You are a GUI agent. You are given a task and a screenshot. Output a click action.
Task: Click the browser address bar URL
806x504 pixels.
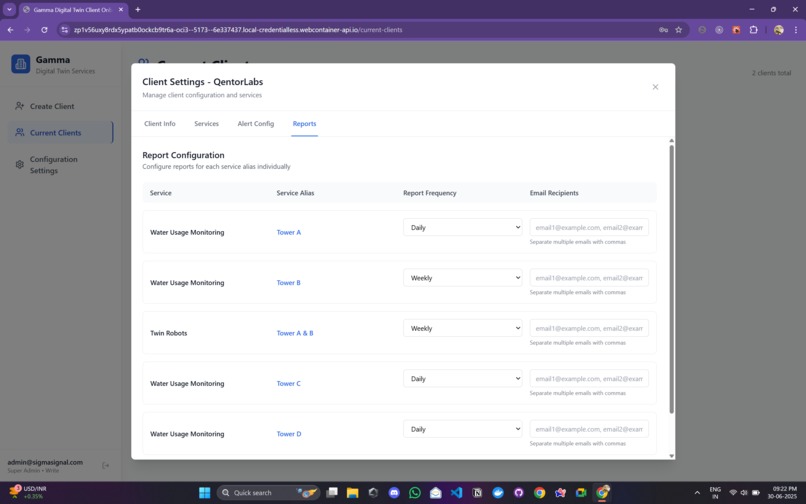click(238, 30)
